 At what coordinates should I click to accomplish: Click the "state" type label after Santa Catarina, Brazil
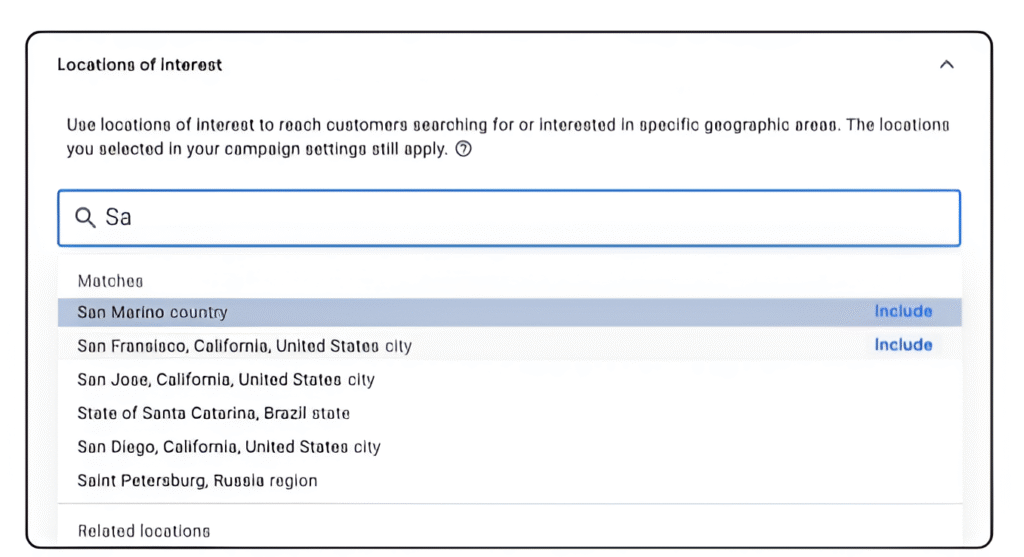click(330, 413)
